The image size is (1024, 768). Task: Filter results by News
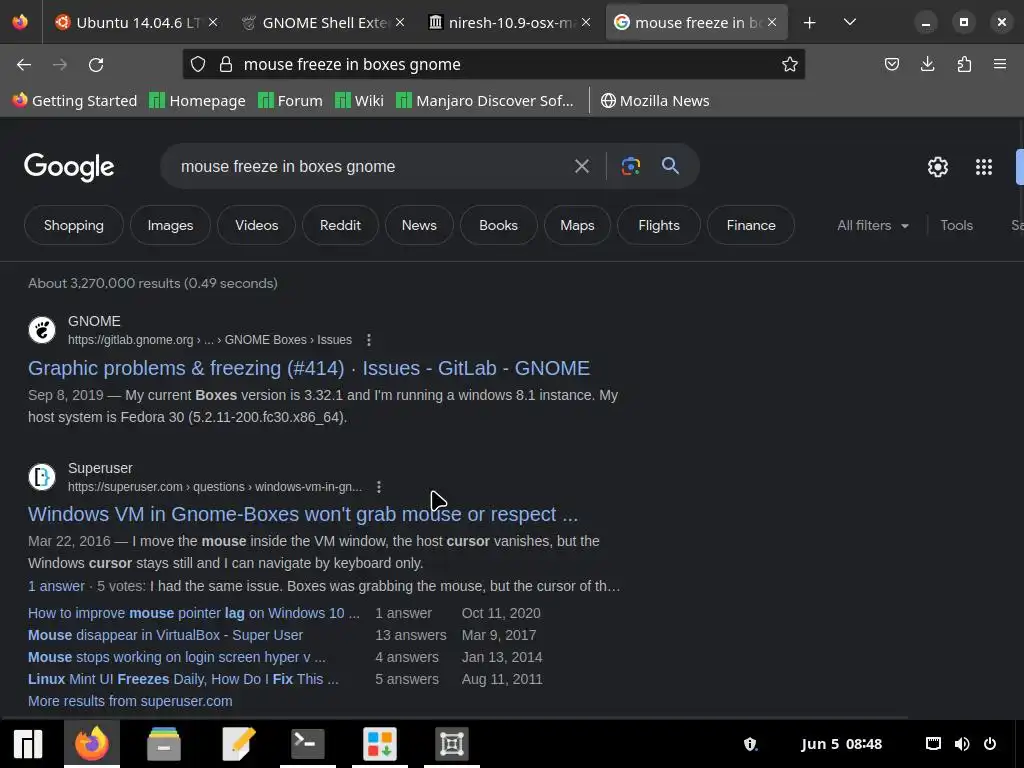point(419,225)
